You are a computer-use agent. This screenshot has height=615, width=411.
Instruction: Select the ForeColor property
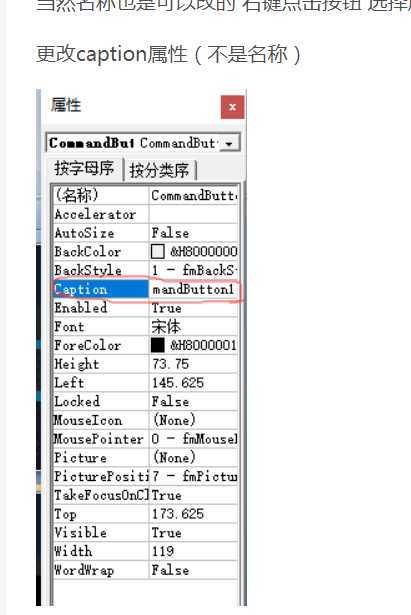click(101, 345)
